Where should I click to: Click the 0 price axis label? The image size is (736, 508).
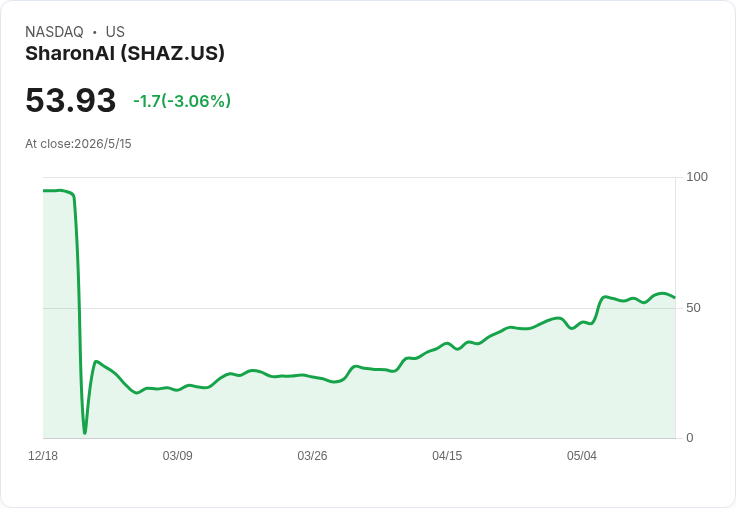[x=690, y=438]
